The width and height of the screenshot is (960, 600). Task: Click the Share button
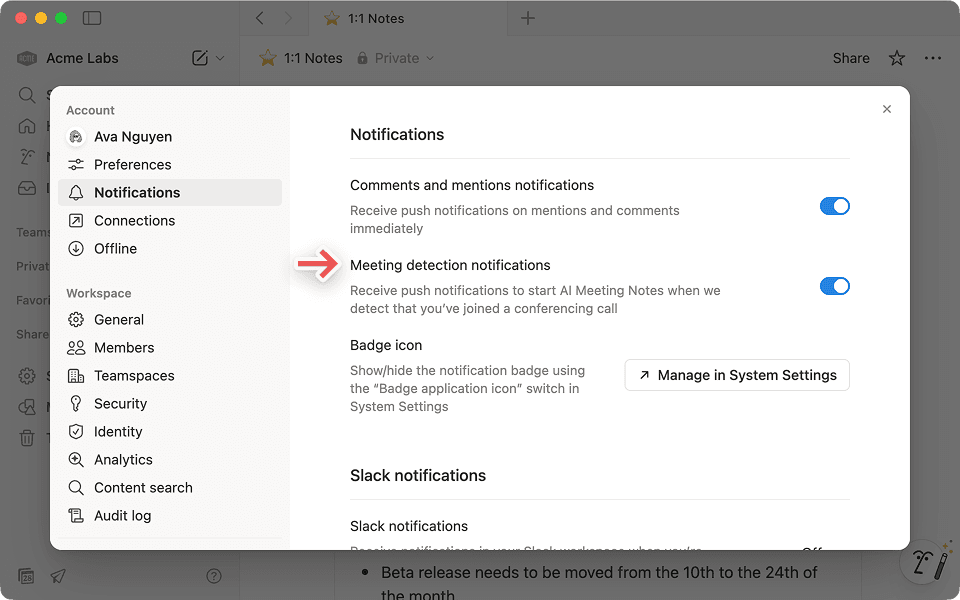coord(850,58)
